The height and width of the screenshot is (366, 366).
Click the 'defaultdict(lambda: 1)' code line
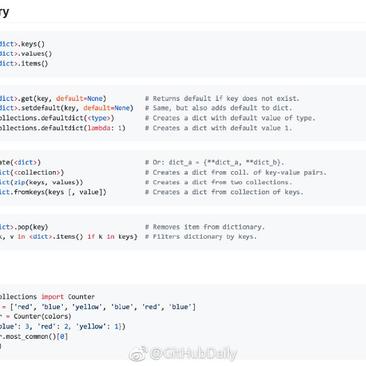coord(63,128)
